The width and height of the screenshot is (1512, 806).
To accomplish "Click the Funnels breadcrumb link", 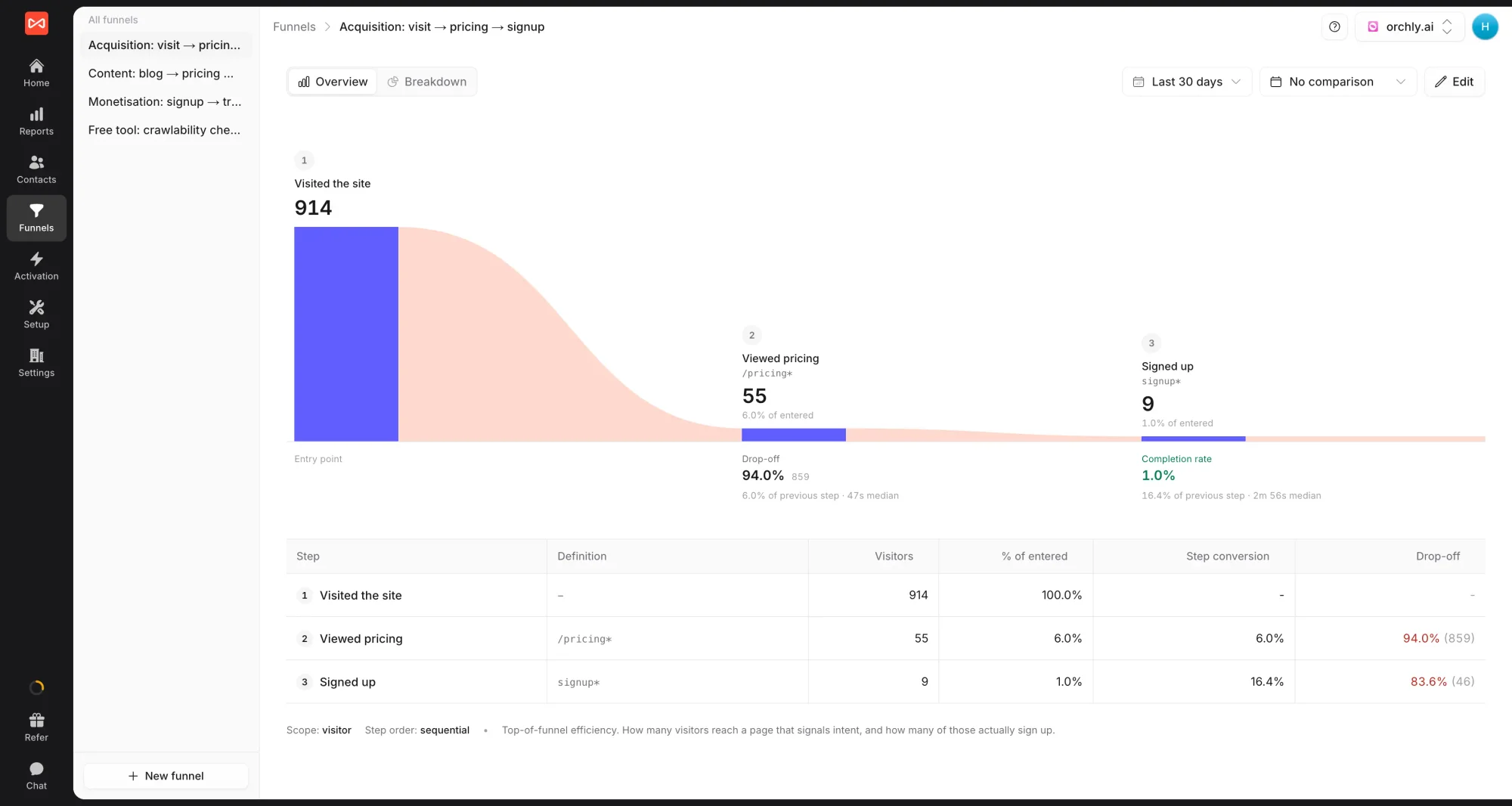I will point(294,27).
